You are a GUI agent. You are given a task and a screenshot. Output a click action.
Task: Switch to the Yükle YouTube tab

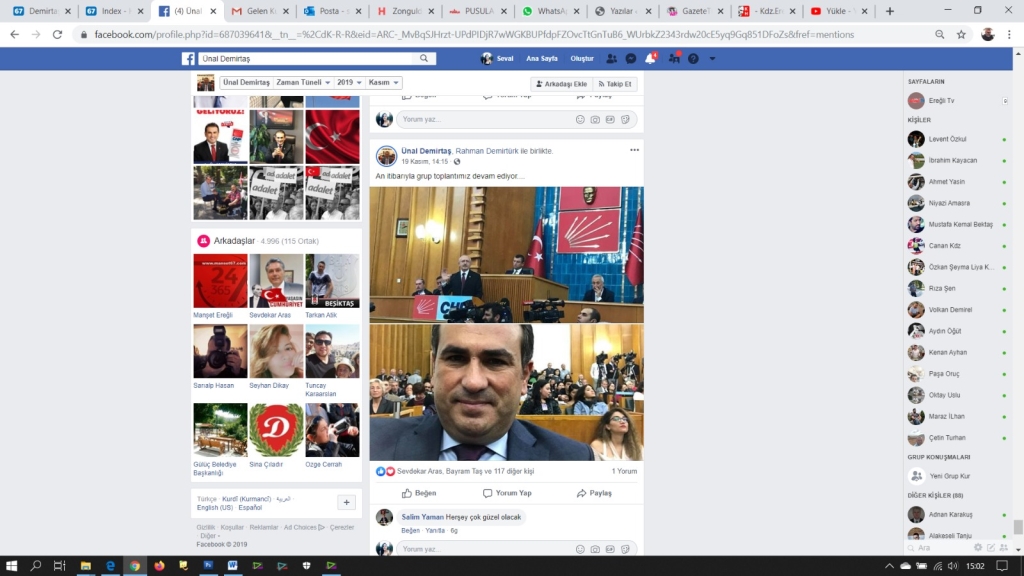[x=839, y=11]
